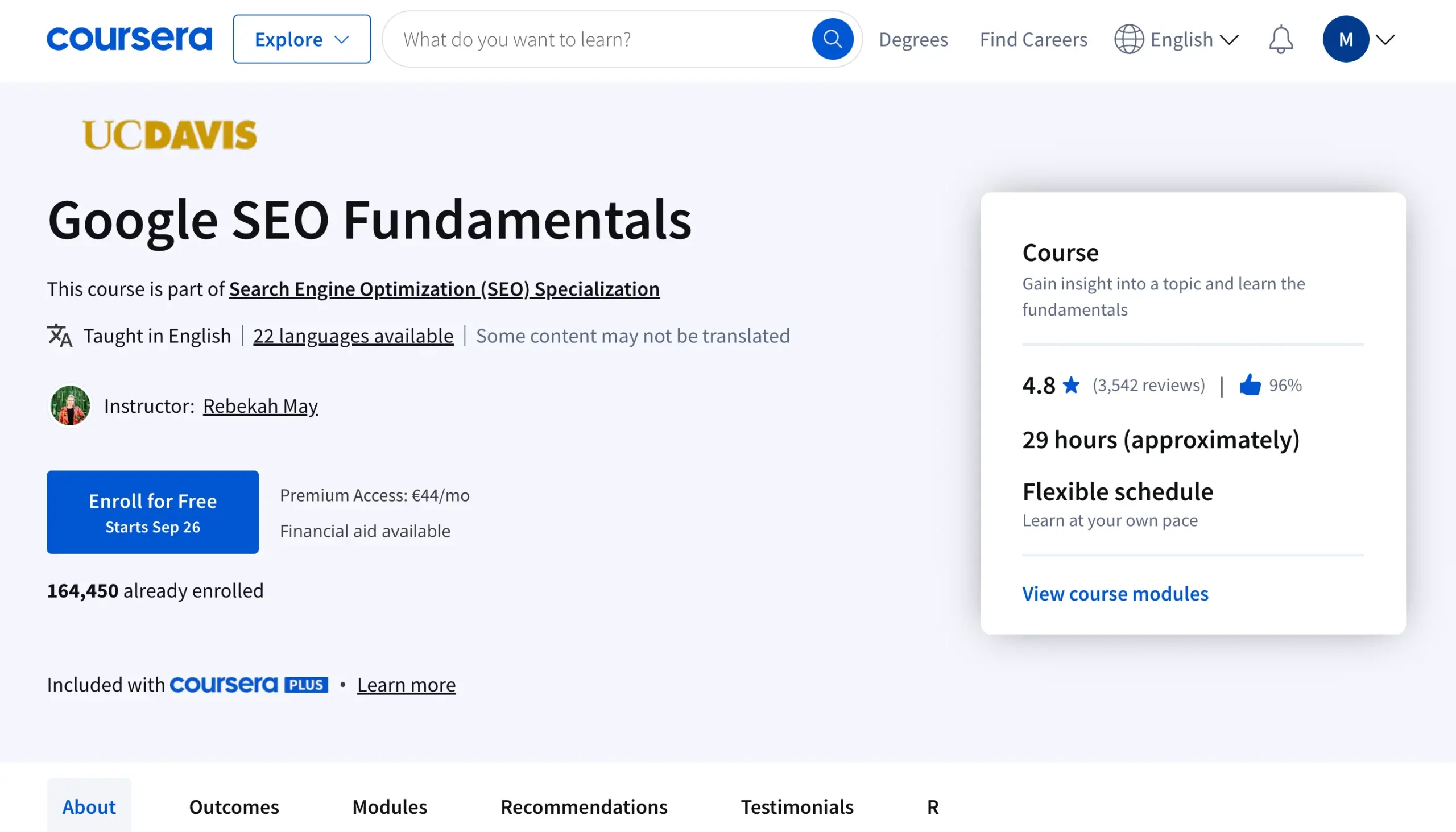Open the 22 languages available link
Image resolution: width=1456 pixels, height=832 pixels.
[x=353, y=336]
